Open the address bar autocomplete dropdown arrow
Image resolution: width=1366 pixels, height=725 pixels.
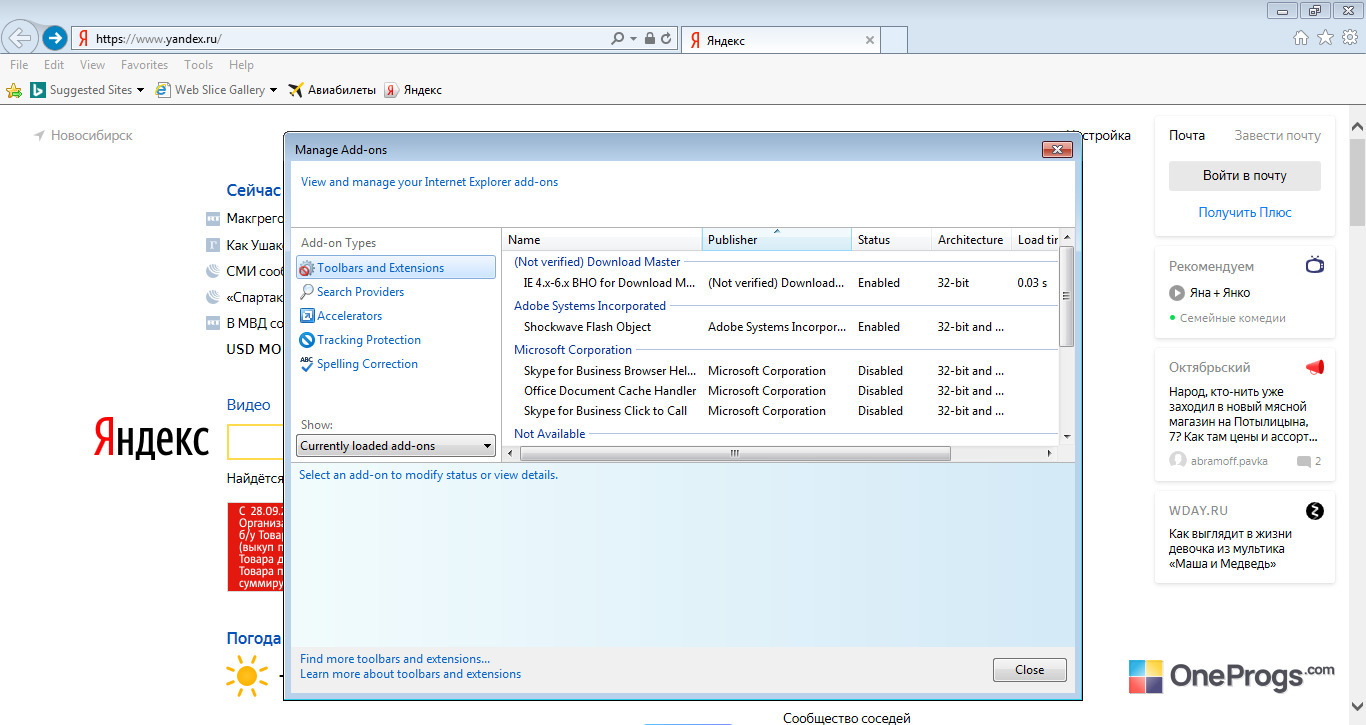633,39
